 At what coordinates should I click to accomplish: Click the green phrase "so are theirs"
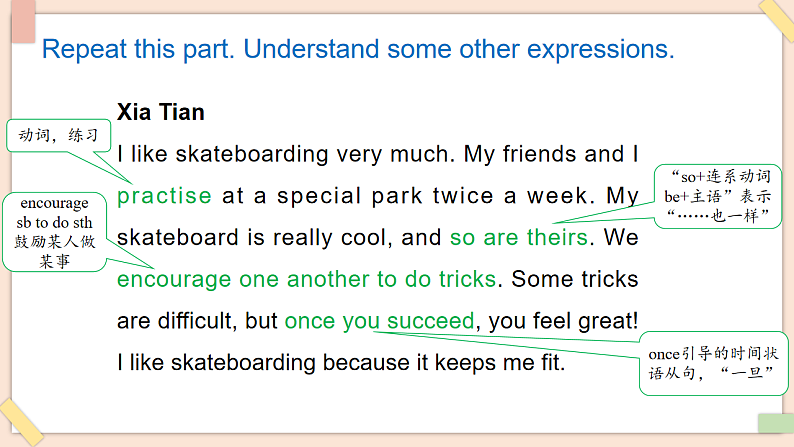pyautogui.click(x=520, y=237)
